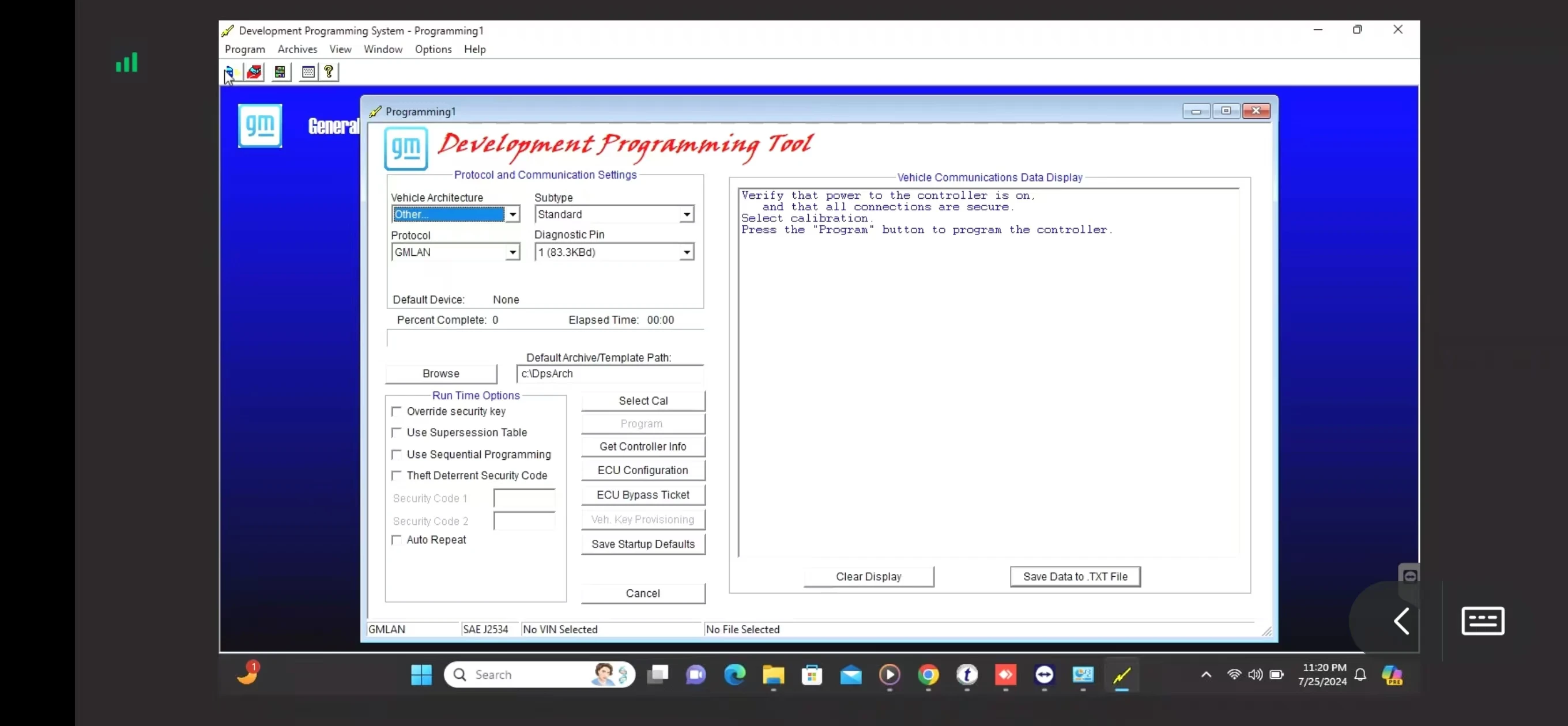Open the Mail app in the taskbar
The height and width of the screenshot is (726, 1568).
[x=851, y=674]
